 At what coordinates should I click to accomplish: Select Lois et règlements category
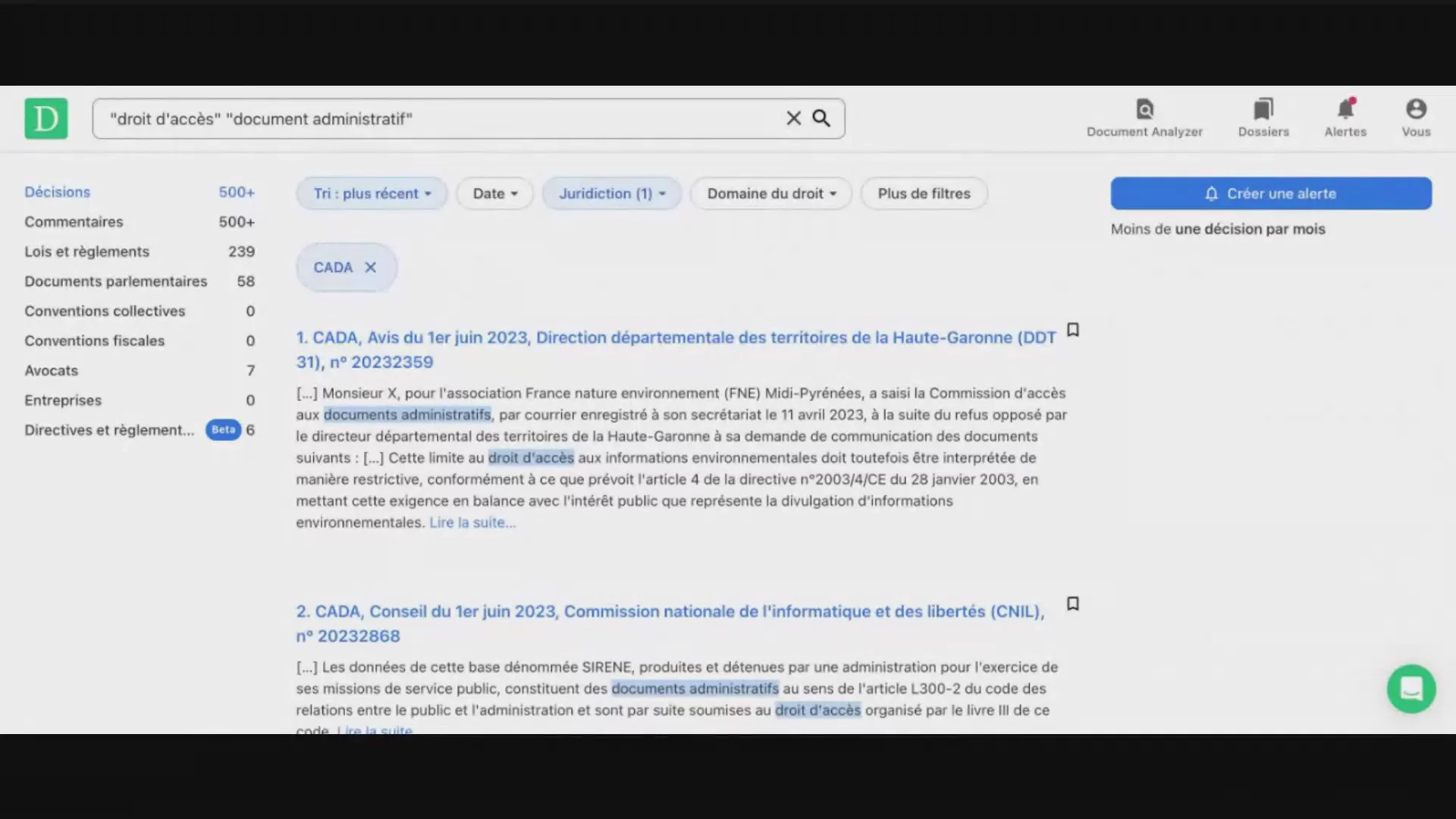click(x=140, y=251)
